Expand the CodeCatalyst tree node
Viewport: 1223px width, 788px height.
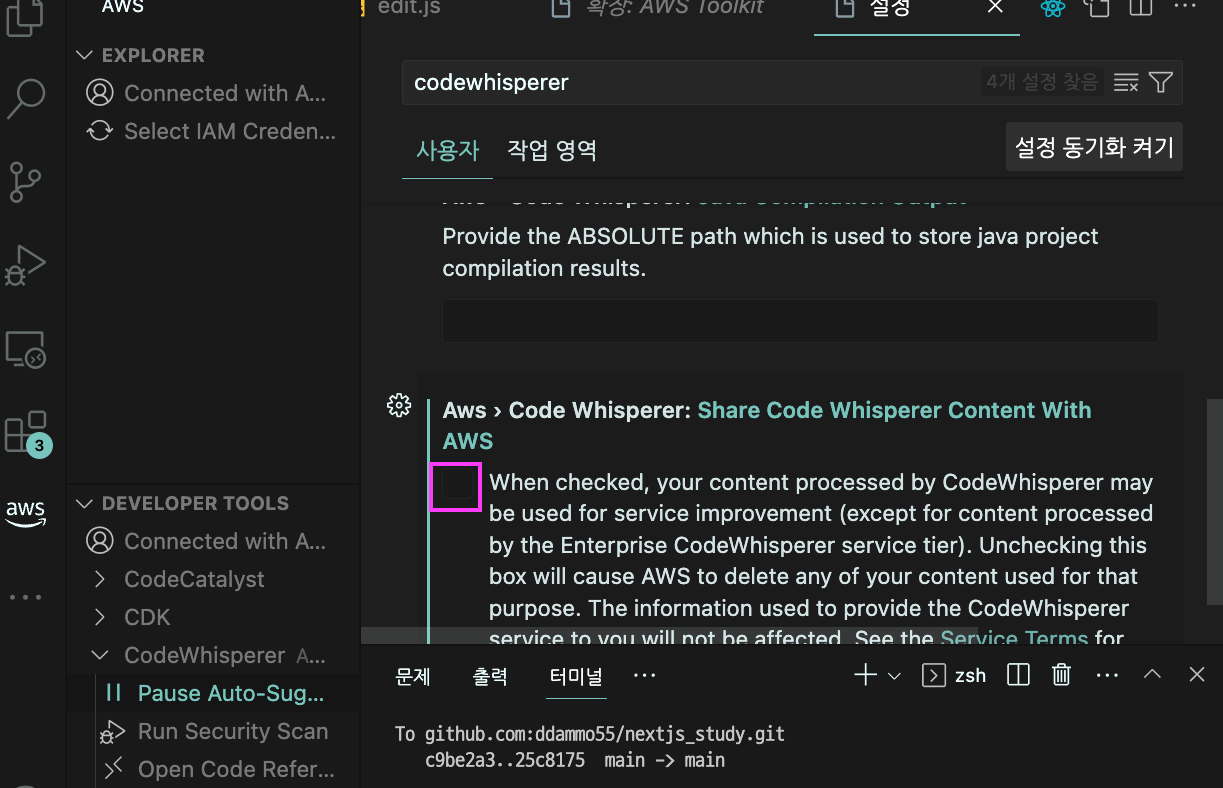tap(100, 579)
